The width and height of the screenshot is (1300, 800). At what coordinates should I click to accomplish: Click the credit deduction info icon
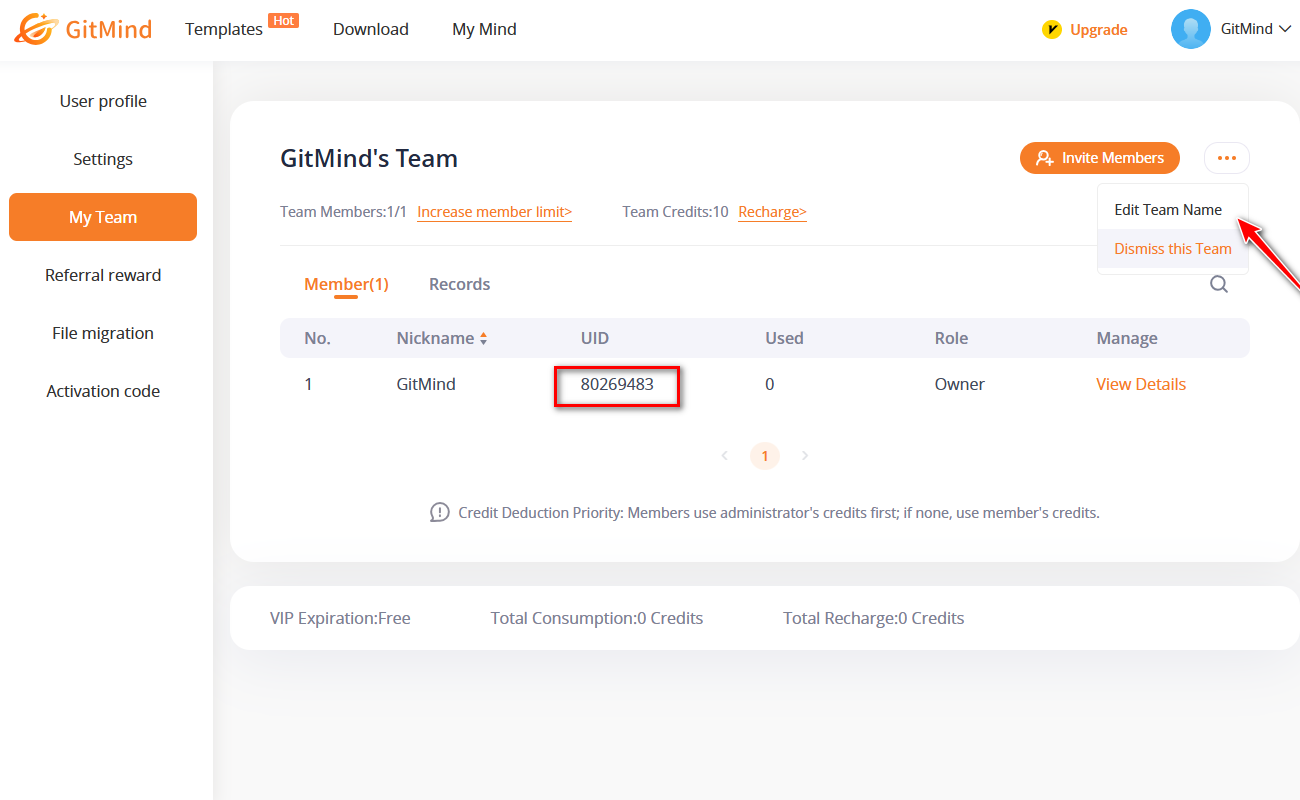440,513
